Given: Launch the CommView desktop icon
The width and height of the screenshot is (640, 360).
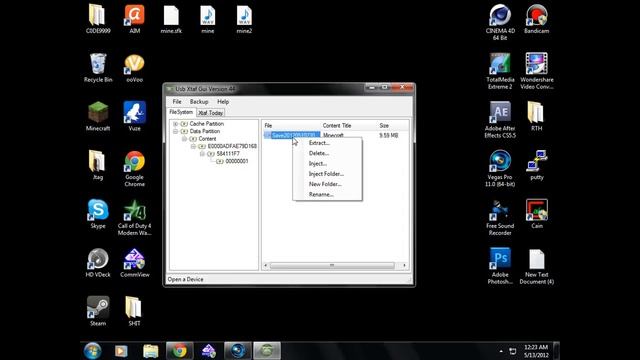Looking at the screenshot, I should pos(134,262).
